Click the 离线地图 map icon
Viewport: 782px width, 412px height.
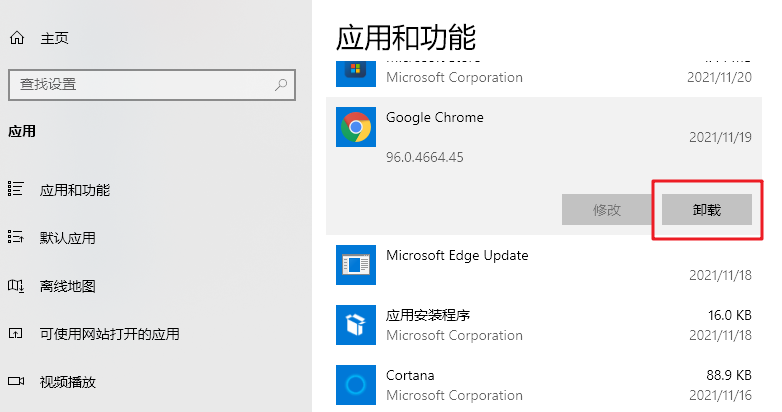pos(16,286)
